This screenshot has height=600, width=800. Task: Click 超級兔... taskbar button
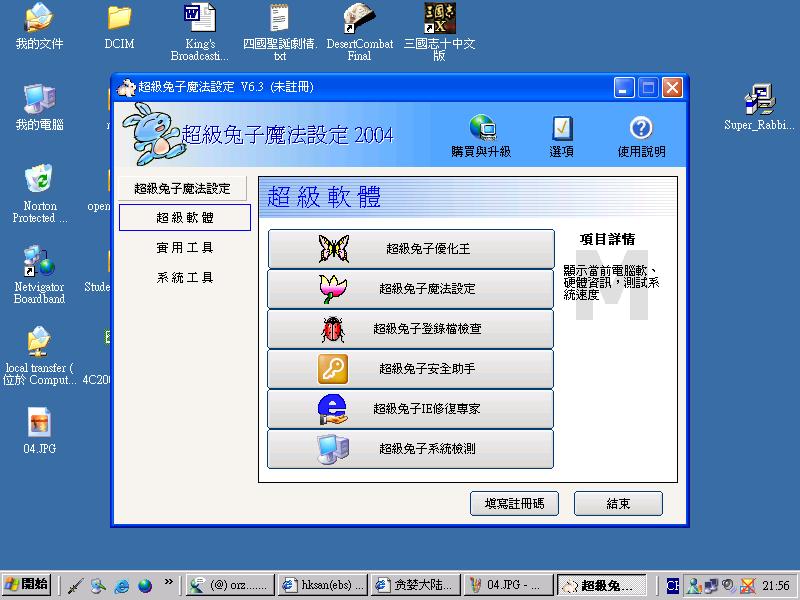(602, 585)
